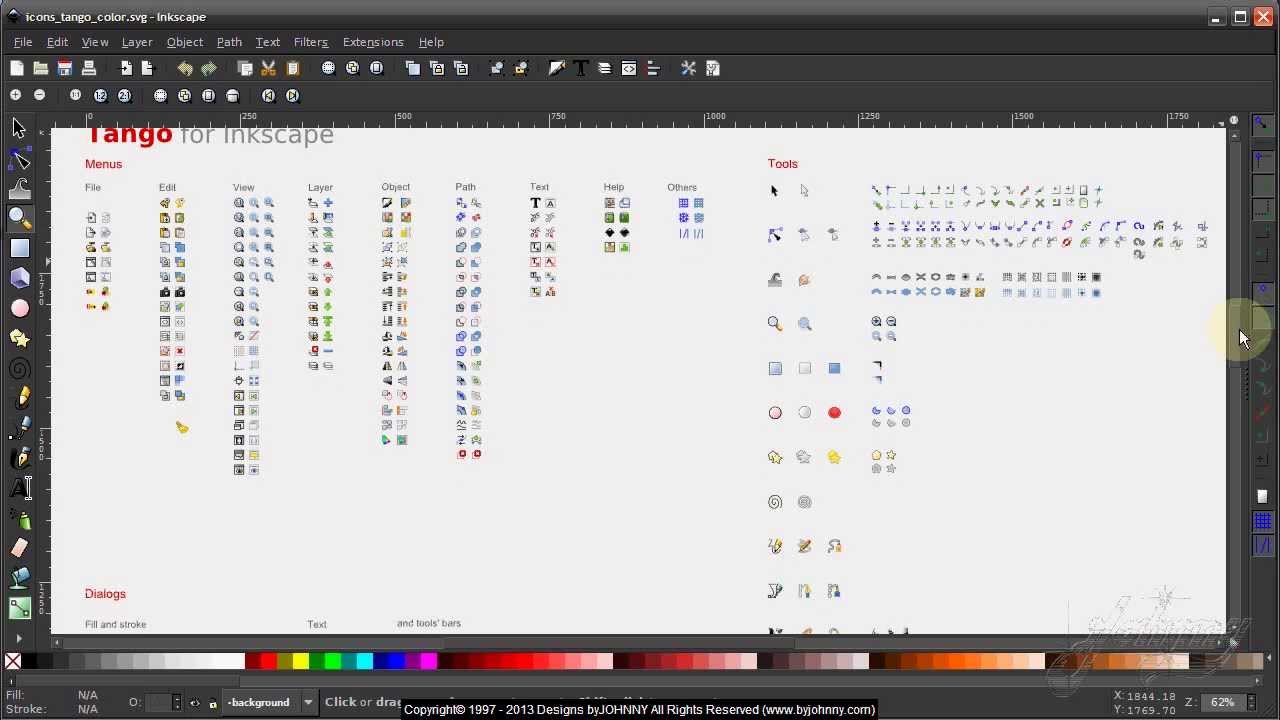The width and height of the screenshot is (1280, 720).
Task: Select the 3D Box tool
Action: click(x=19, y=278)
